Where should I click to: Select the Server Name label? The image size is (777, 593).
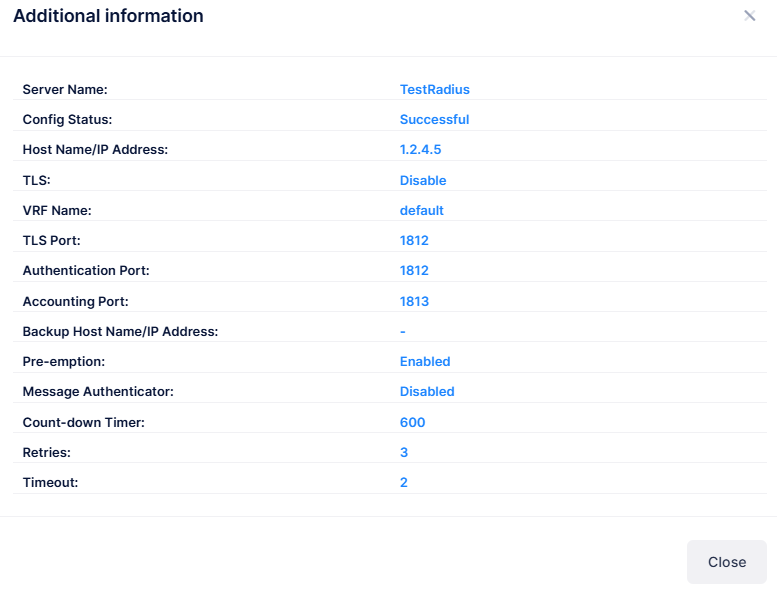click(65, 89)
